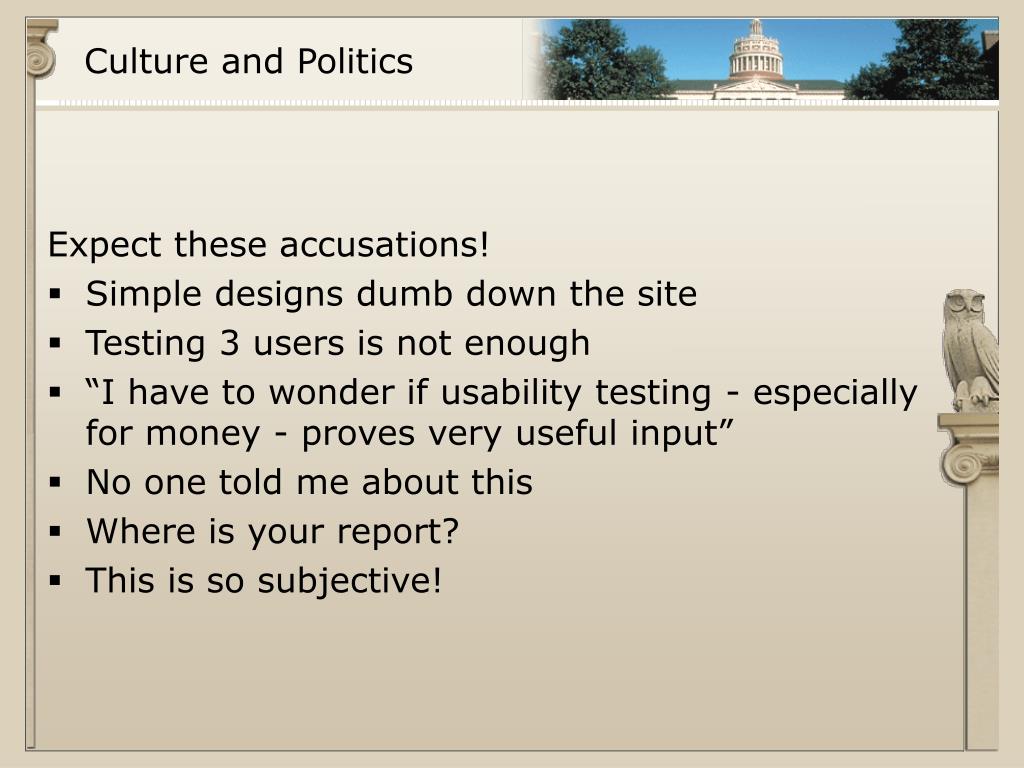Click 'for money - proves very useful input' line

[409, 433]
